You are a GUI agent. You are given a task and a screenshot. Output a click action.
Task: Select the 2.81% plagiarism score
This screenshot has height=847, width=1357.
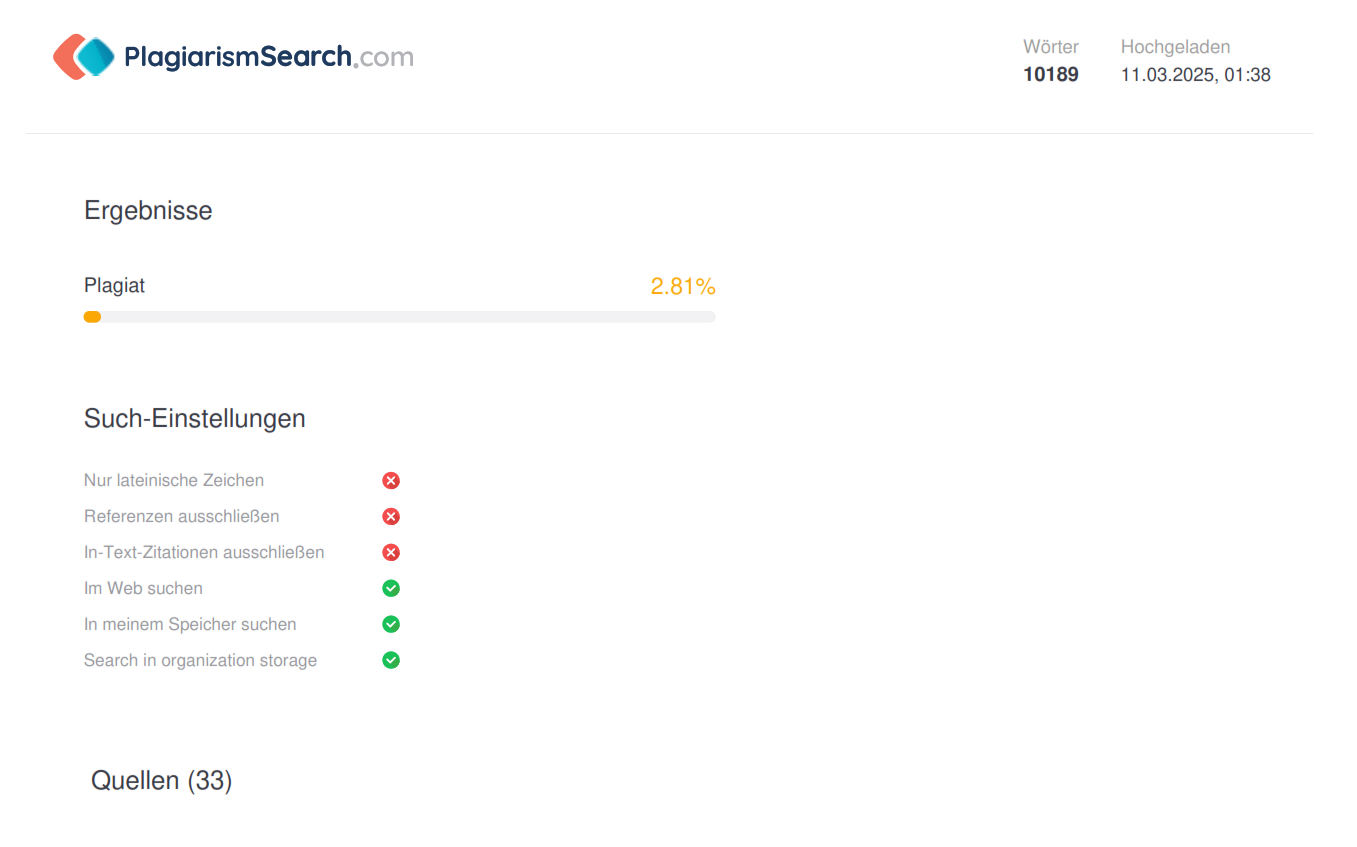pyautogui.click(x=682, y=287)
